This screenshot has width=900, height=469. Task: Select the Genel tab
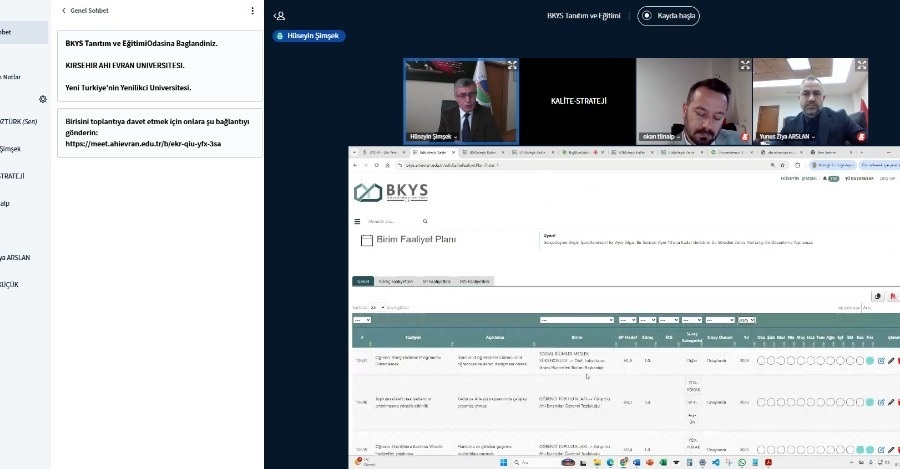pyautogui.click(x=362, y=282)
